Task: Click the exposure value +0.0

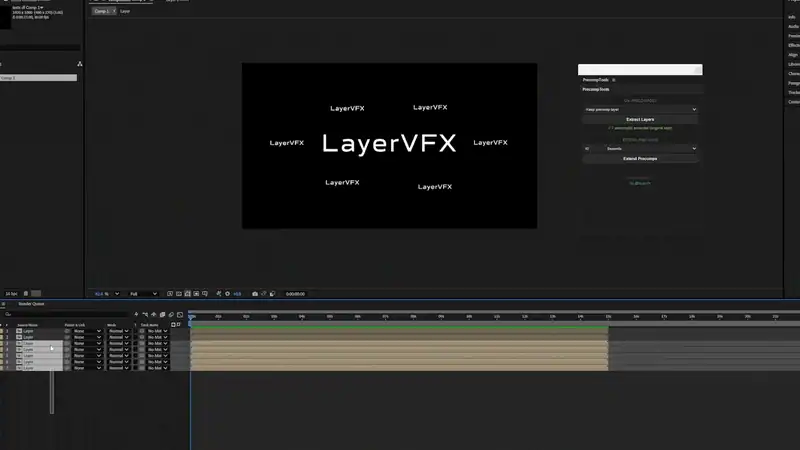Action: point(237,294)
